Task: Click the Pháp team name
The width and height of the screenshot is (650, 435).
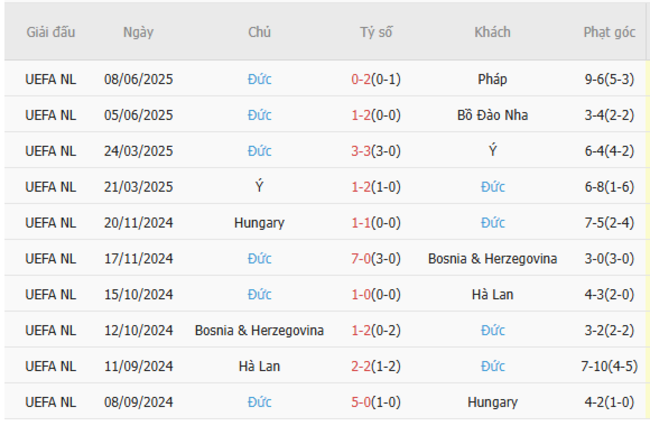Action: (x=492, y=79)
